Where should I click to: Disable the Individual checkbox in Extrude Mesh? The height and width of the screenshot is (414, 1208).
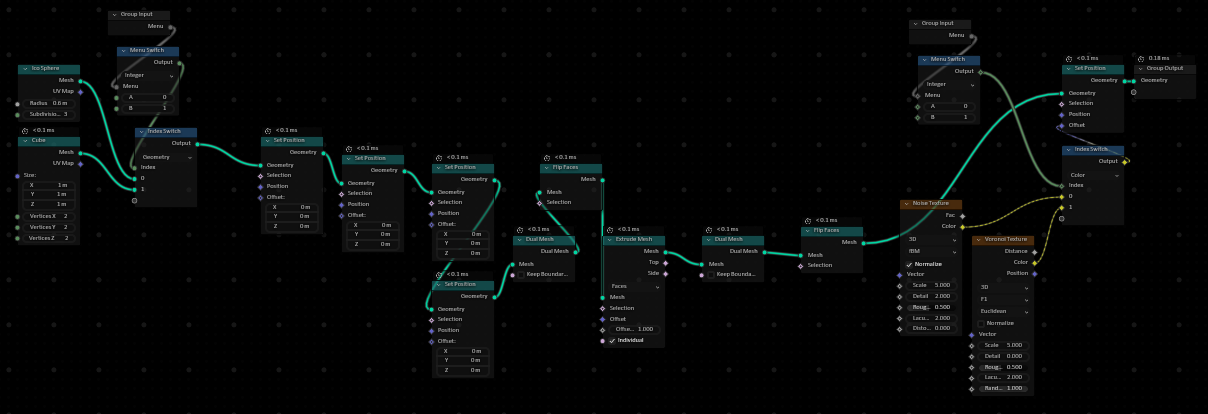coord(612,340)
